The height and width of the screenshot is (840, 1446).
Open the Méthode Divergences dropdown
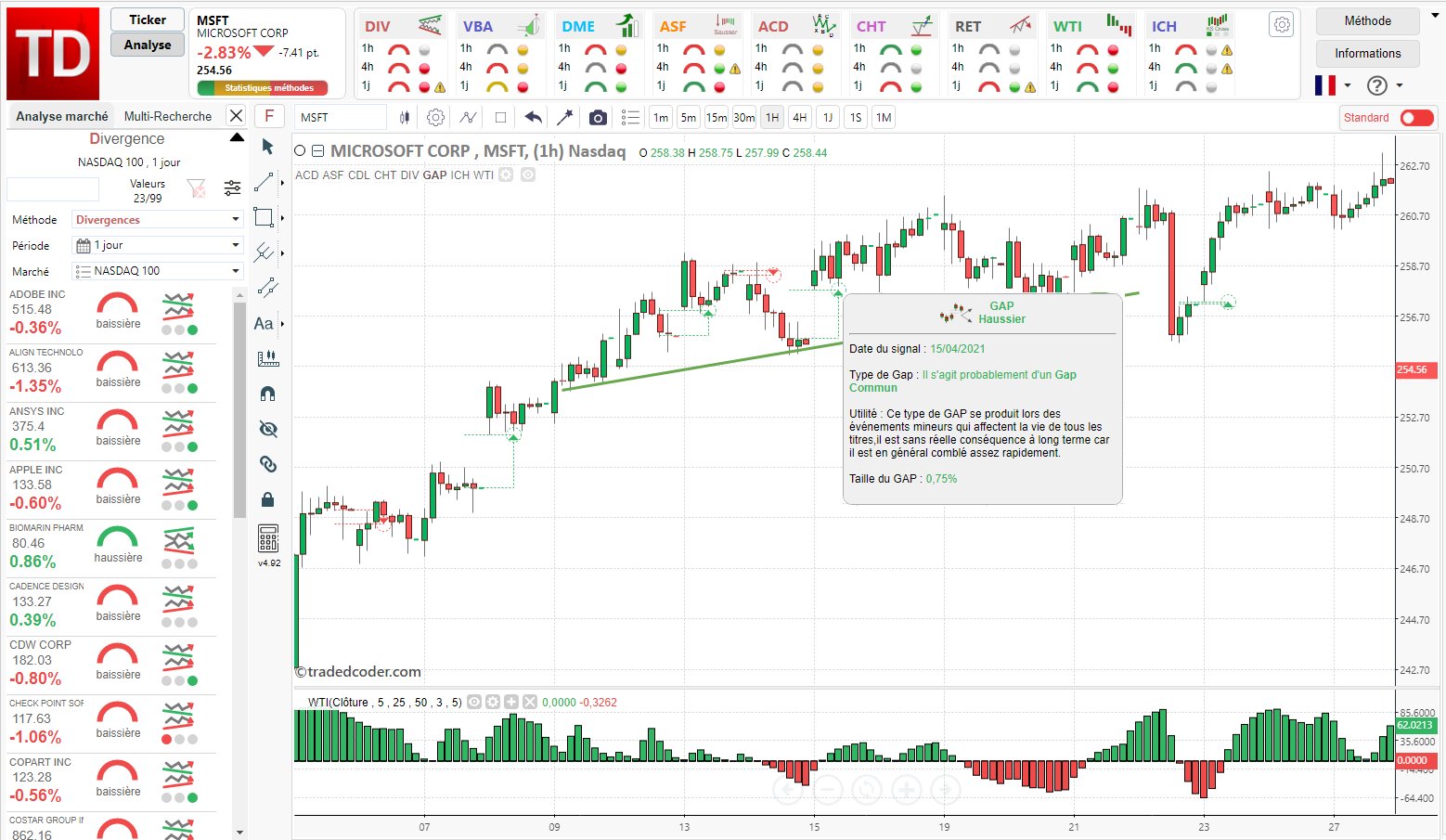click(157, 220)
